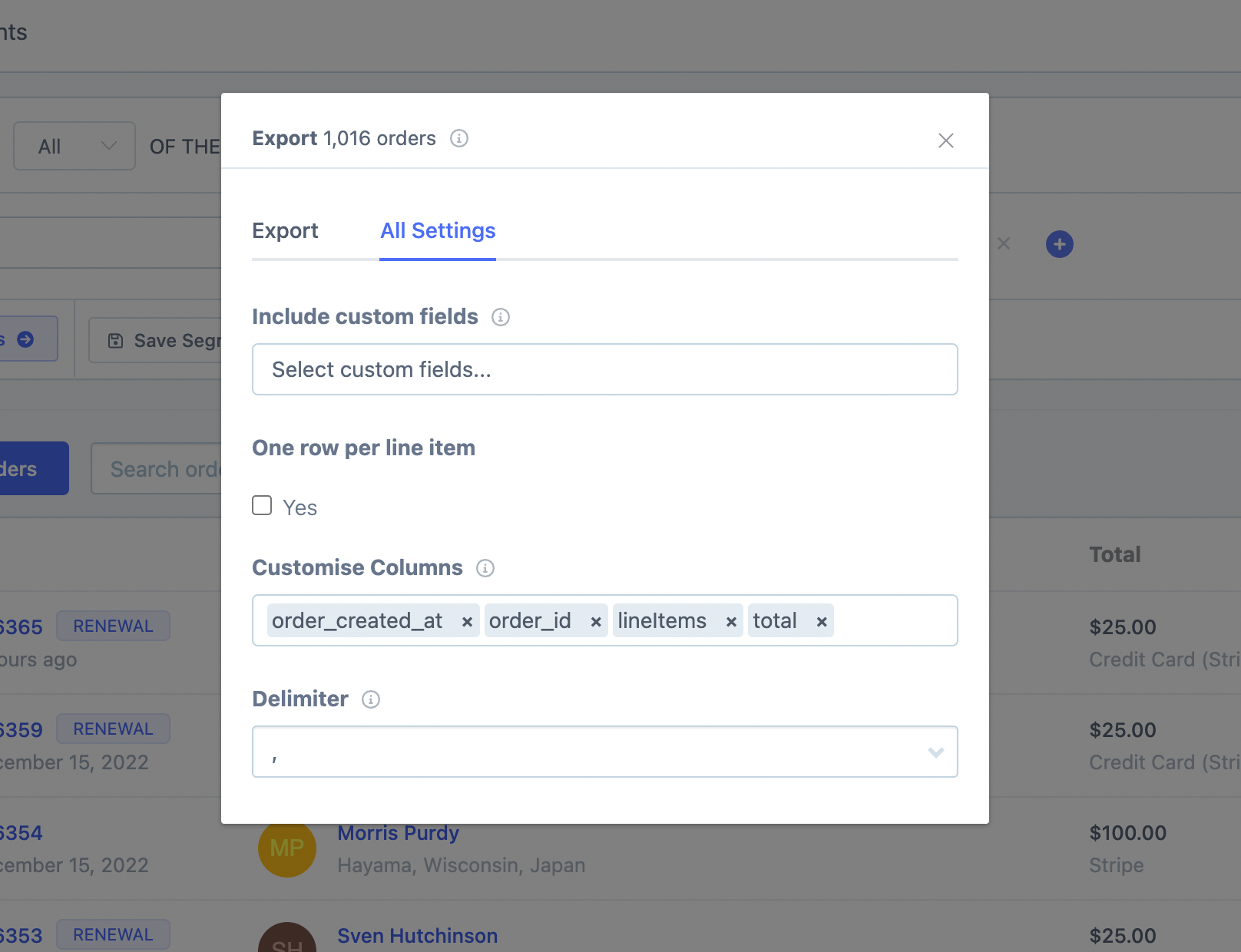Enable one row per line item
The image size is (1241, 952).
point(262,505)
